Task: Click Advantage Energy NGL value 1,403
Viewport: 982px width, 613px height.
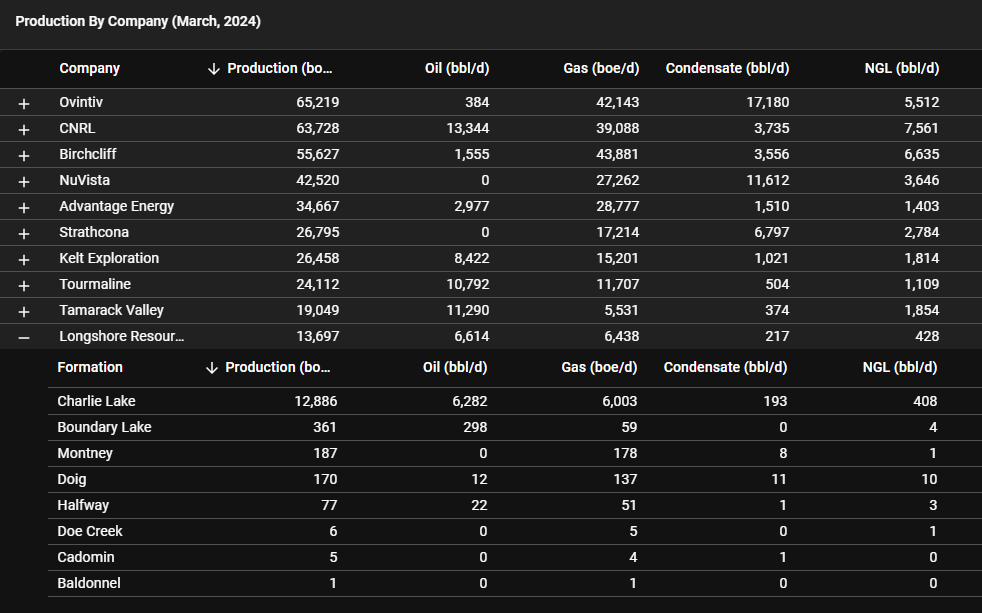Action: 922,206
